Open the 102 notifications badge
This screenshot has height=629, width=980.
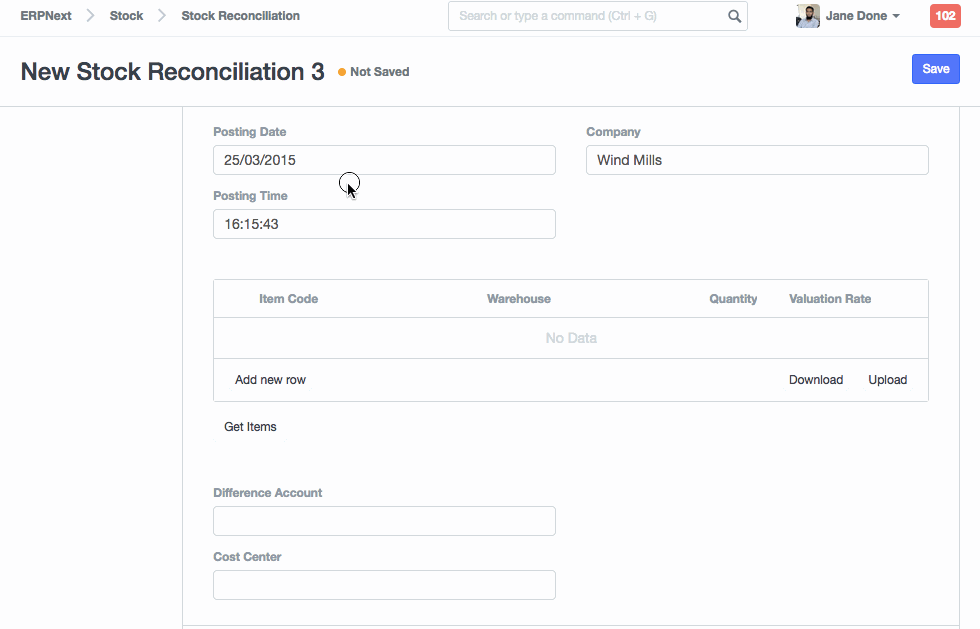pyautogui.click(x=945, y=16)
